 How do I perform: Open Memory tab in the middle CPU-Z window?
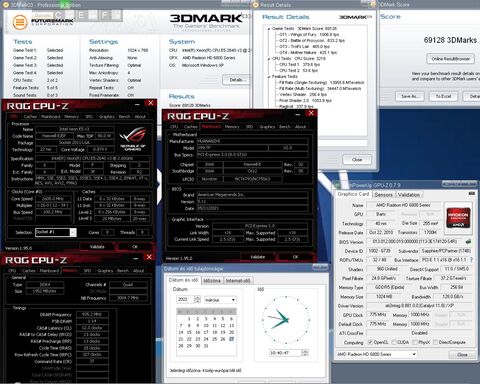point(232,127)
